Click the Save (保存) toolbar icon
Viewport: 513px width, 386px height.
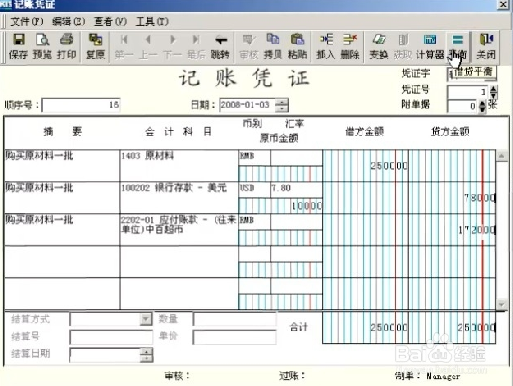click(18, 46)
